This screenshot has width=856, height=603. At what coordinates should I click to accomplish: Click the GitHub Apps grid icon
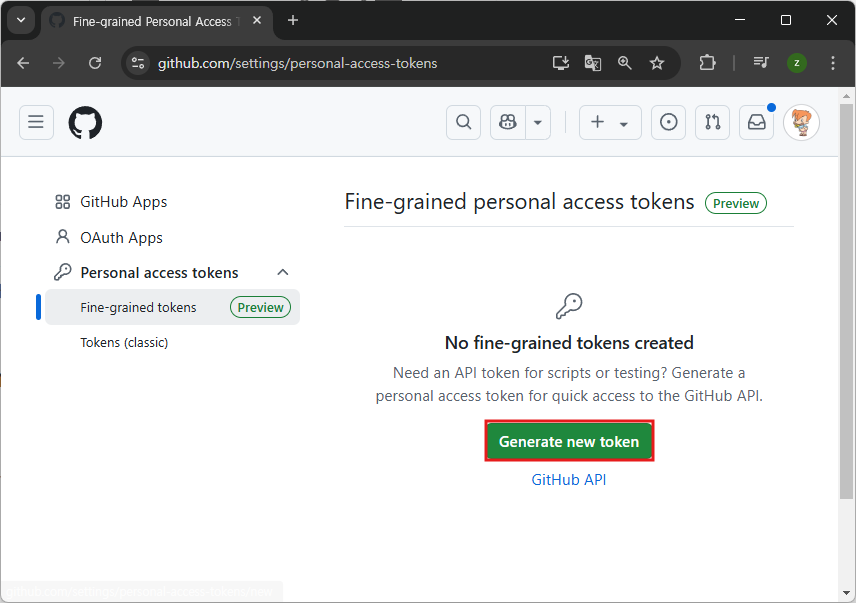click(x=63, y=202)
